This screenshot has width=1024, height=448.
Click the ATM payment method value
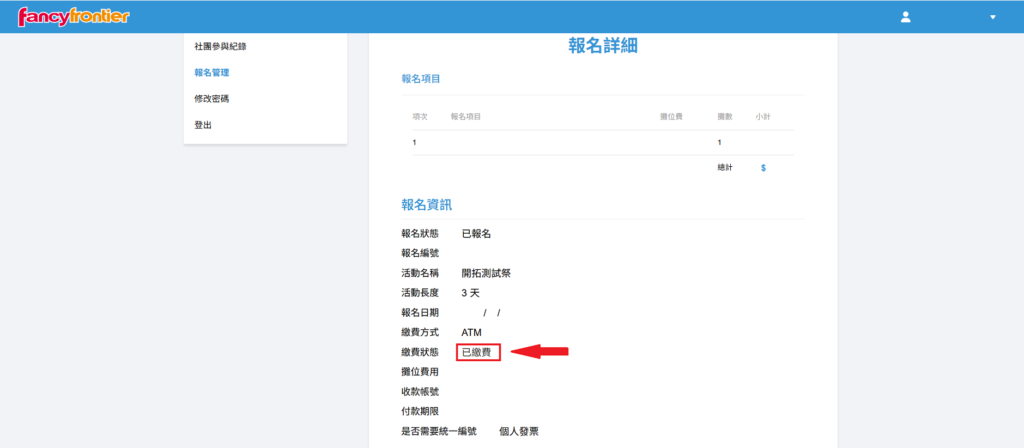[x=471, y=331]
